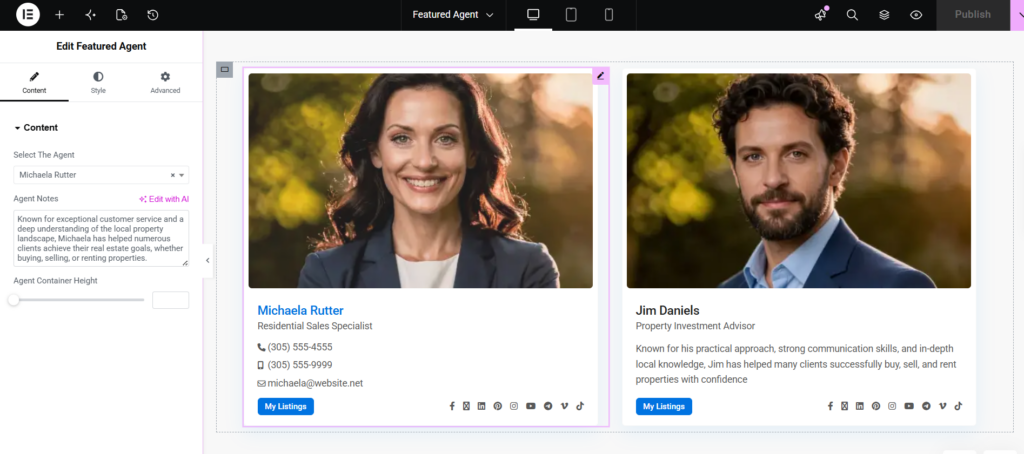Image resolution: width=1024 pixels, height=454 pixels.
Task: Open Jim's YouTube icon
Action: tap(909, 406)
